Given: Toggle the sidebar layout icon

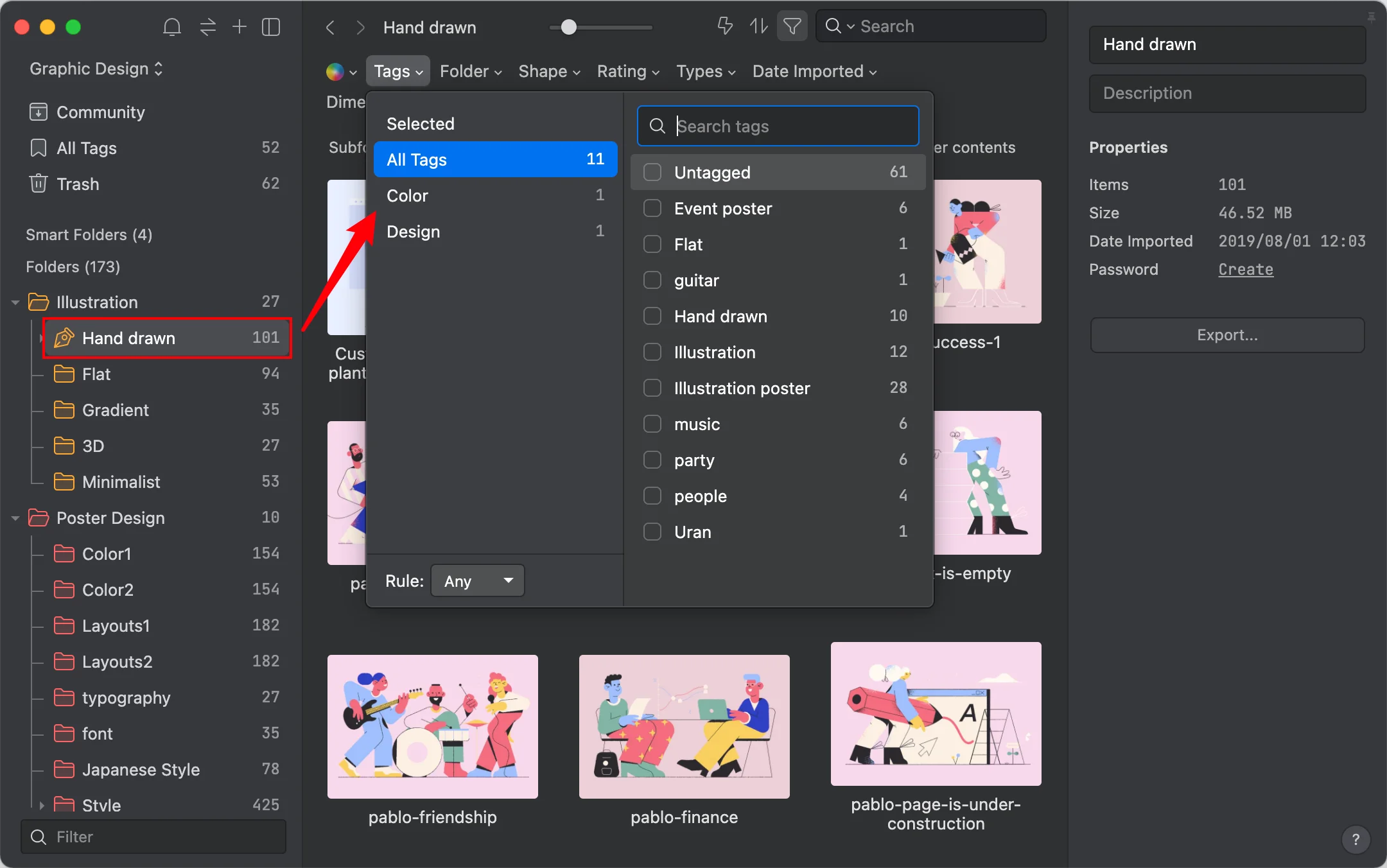Looking at the screenshot, I should click(x=271, y=27).
